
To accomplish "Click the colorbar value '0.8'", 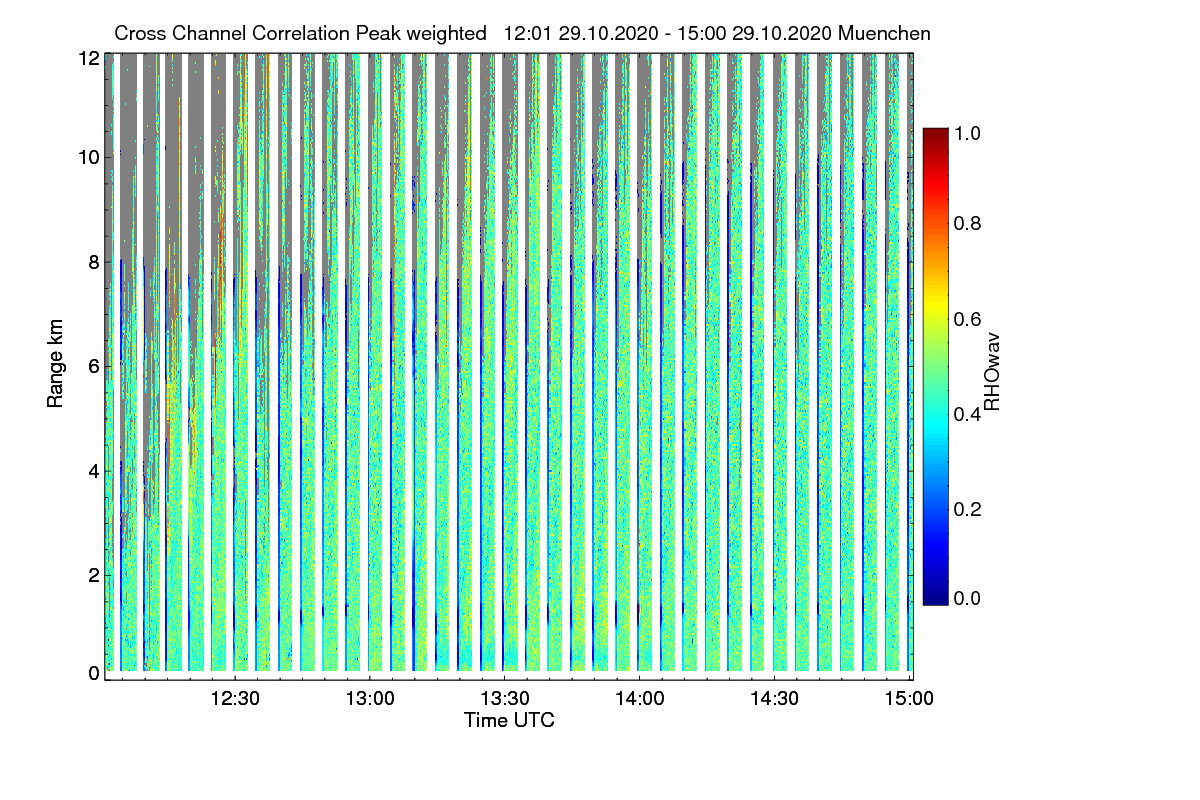I will 967,223.
